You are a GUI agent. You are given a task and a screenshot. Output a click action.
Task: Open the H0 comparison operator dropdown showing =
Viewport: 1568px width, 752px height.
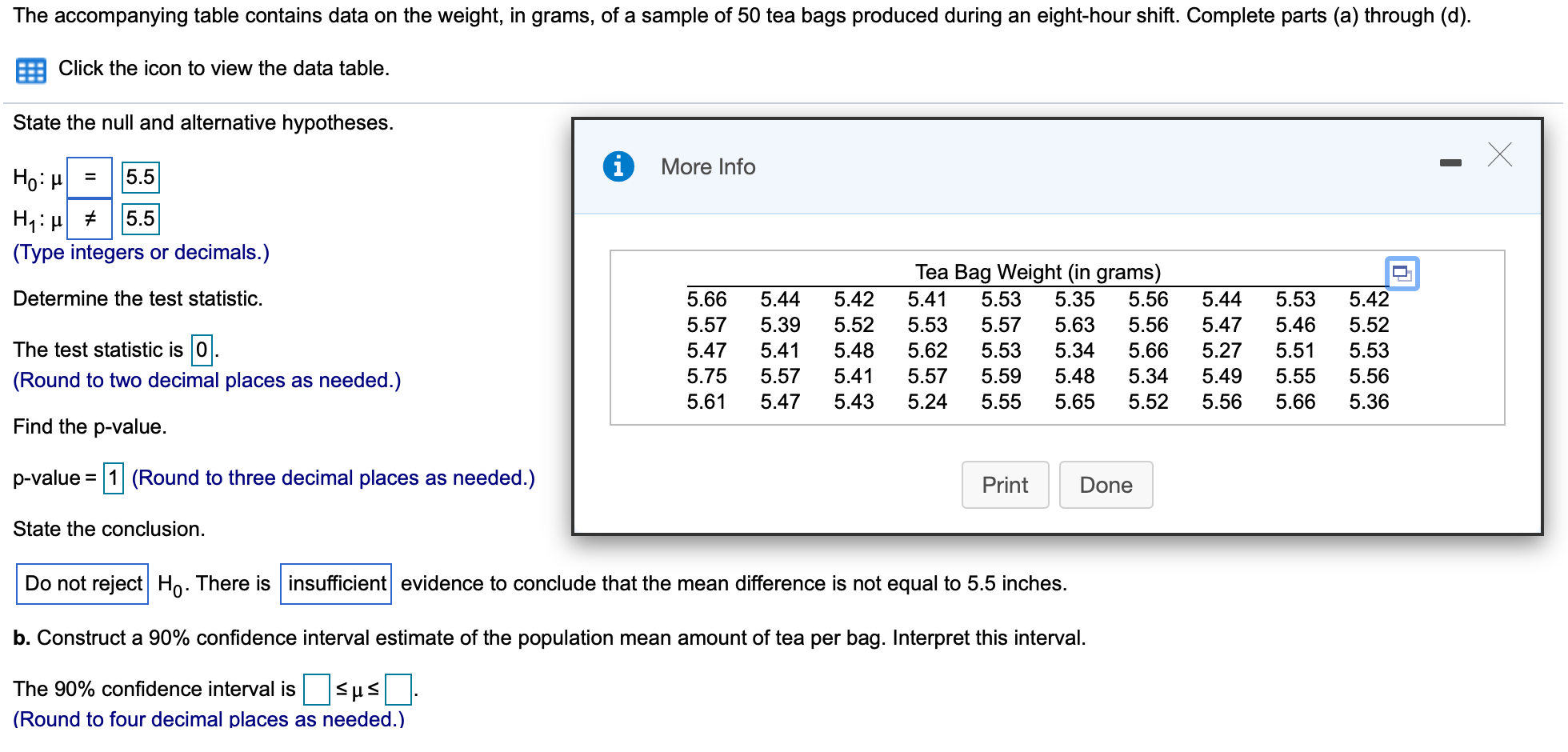tap(90, 177)
